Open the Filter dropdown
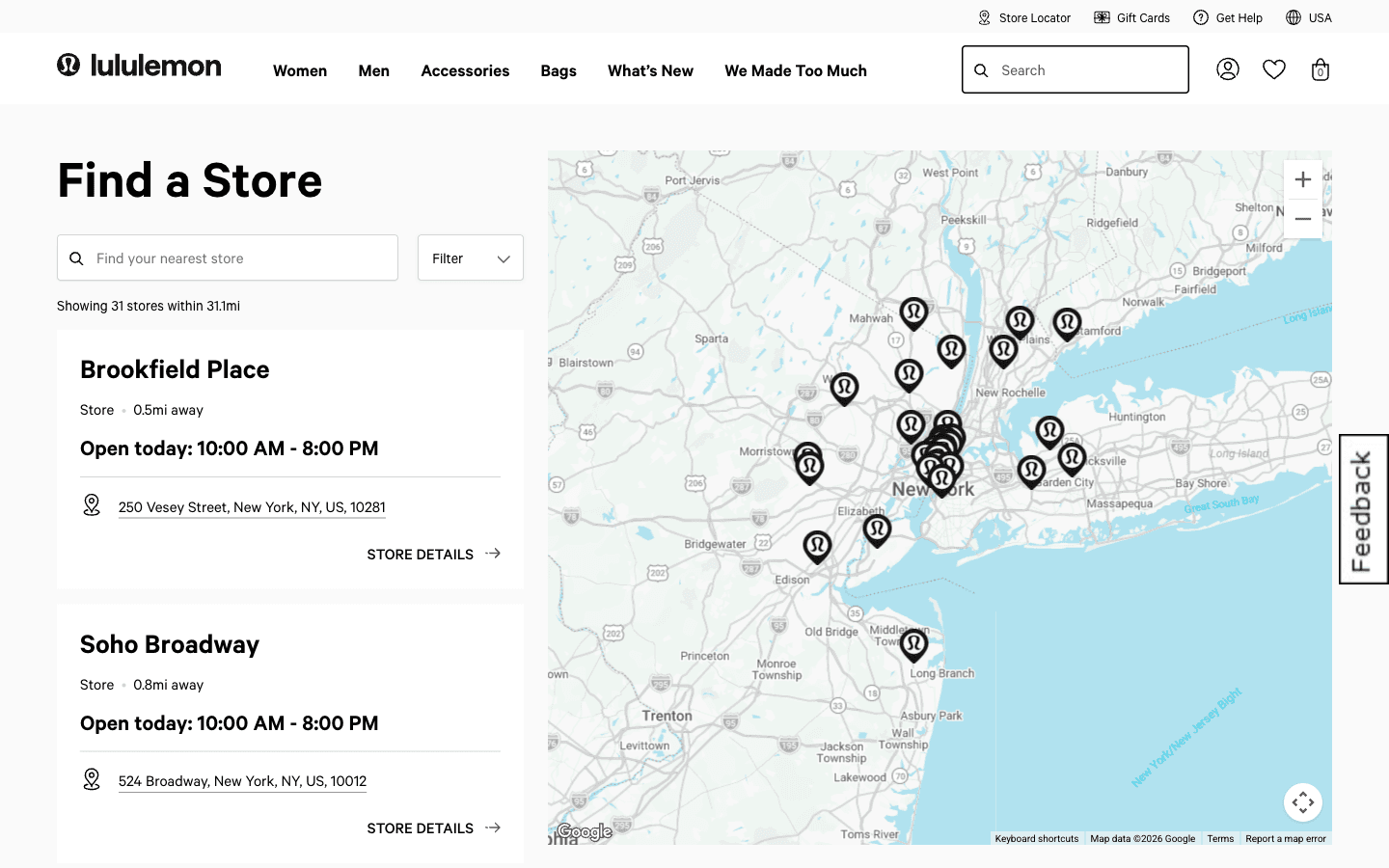Image resolution: width=1389 pixels, height=868 pixels. [470, 258]
